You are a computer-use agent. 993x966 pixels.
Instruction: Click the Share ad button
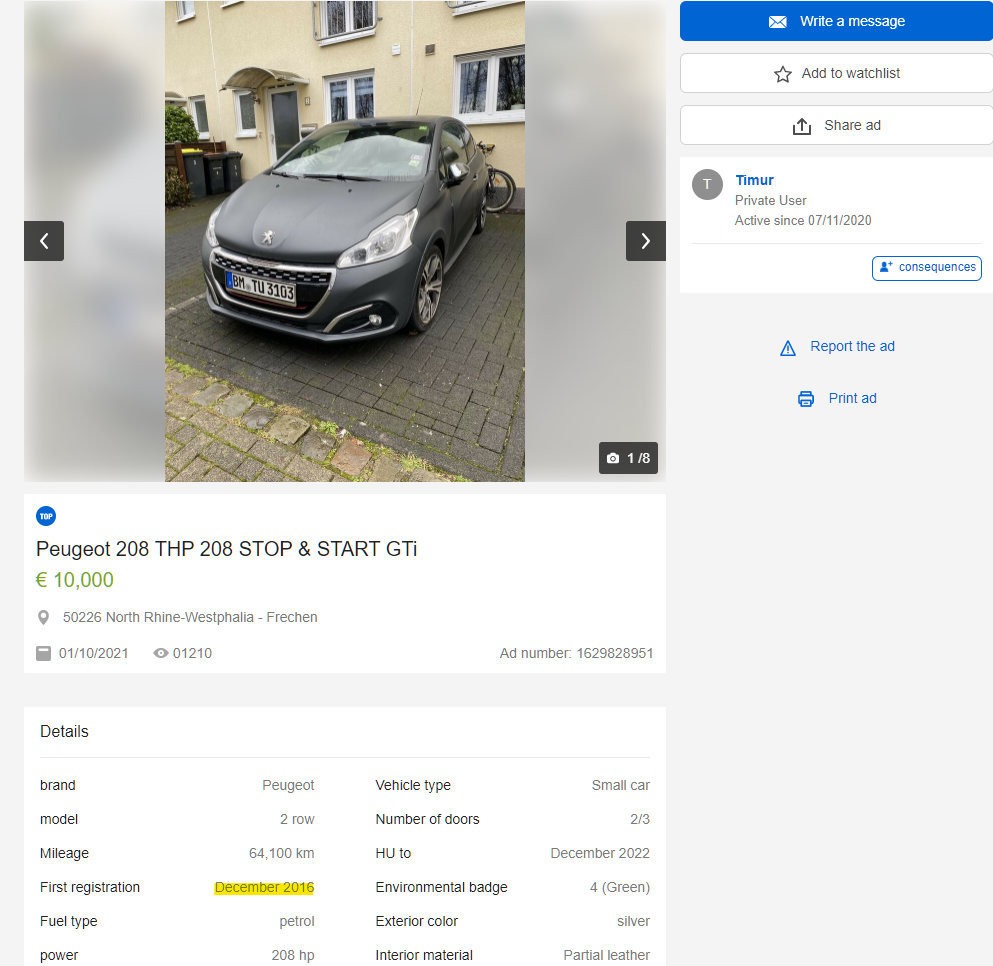tap(837, 125)
